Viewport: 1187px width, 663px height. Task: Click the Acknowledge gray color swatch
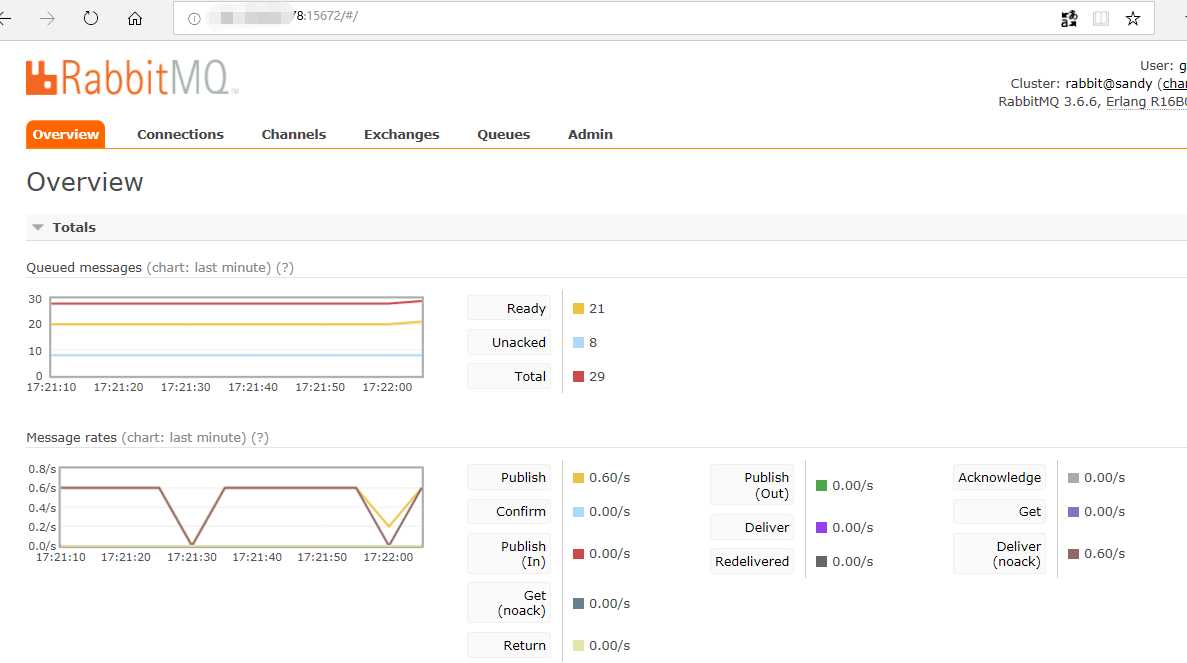(x=1073, y=478)
